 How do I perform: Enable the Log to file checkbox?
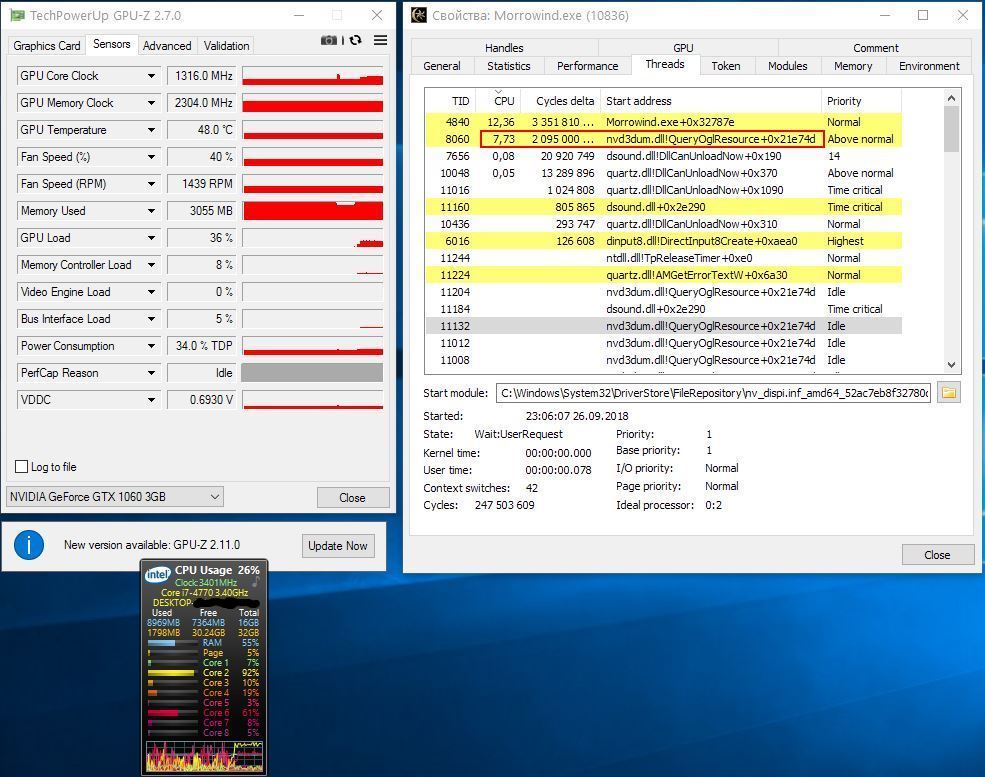(21, 466)
